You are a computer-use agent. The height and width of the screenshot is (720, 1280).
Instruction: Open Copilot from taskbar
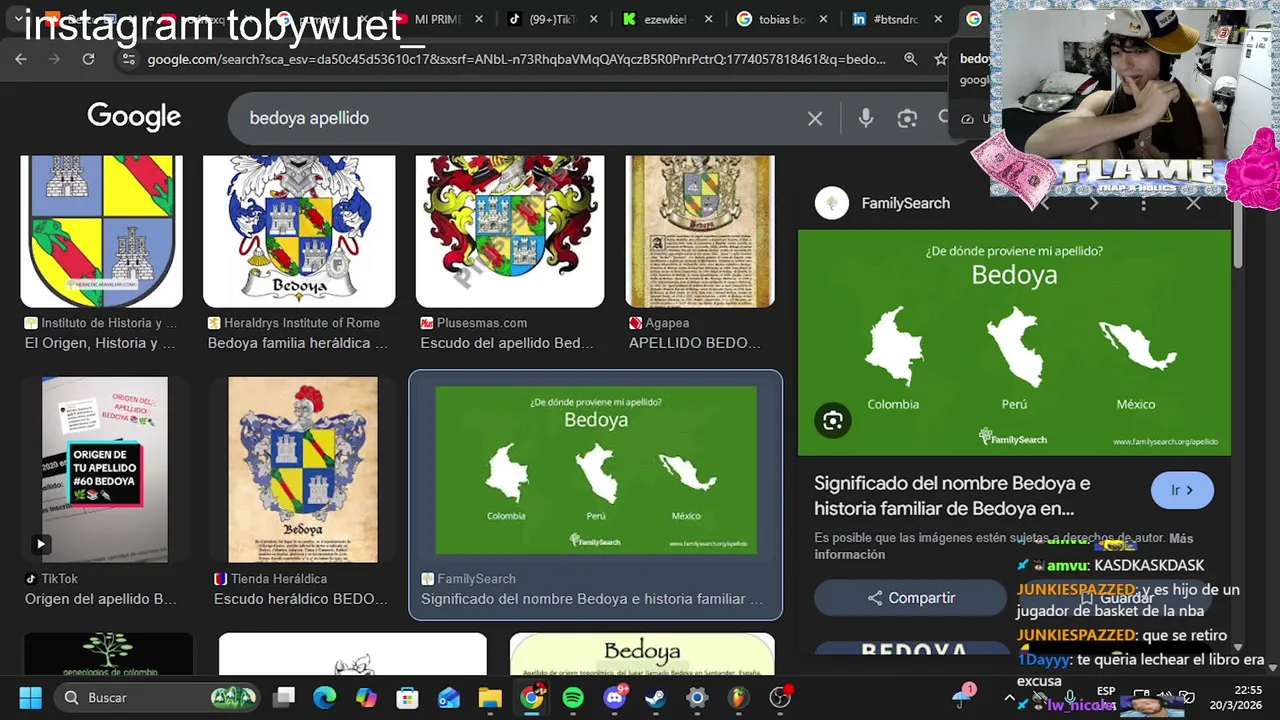tap(366, 697)
